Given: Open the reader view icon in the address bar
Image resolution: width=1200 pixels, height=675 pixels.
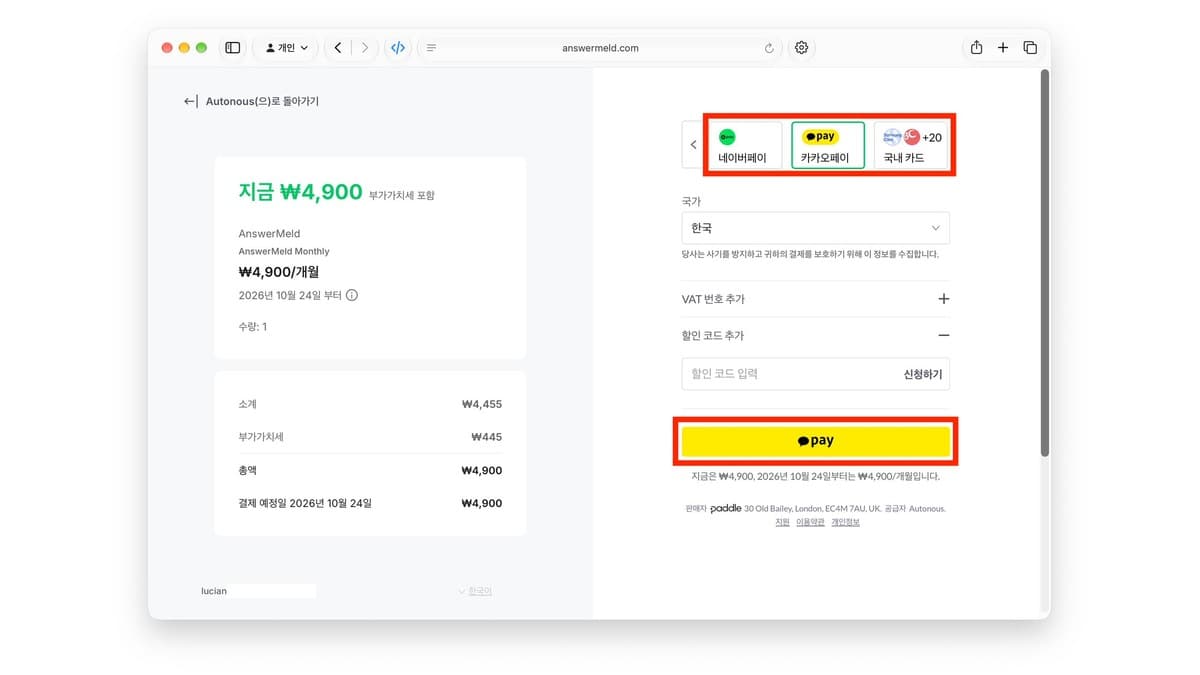Looking at the screenshot, I should 431,48.
